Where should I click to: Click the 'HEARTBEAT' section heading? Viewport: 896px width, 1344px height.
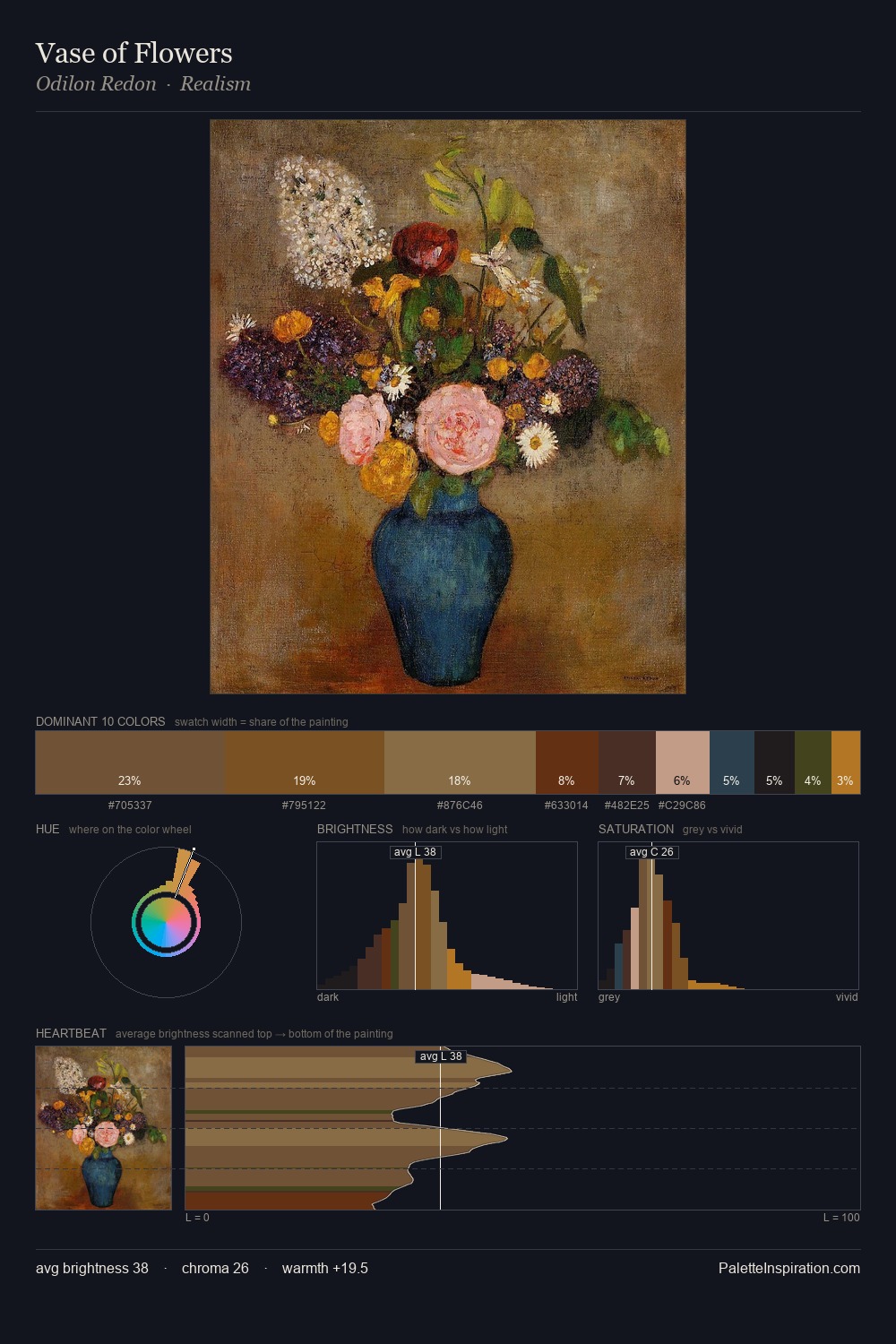click(x=71, y=1033)
